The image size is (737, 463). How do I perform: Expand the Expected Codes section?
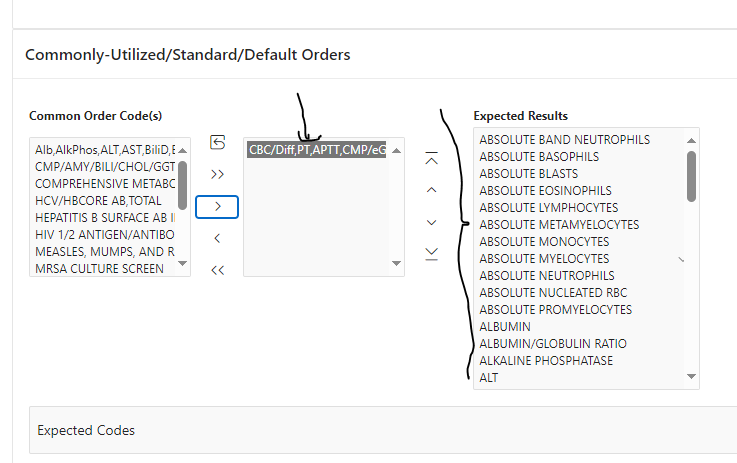[86, 430]
